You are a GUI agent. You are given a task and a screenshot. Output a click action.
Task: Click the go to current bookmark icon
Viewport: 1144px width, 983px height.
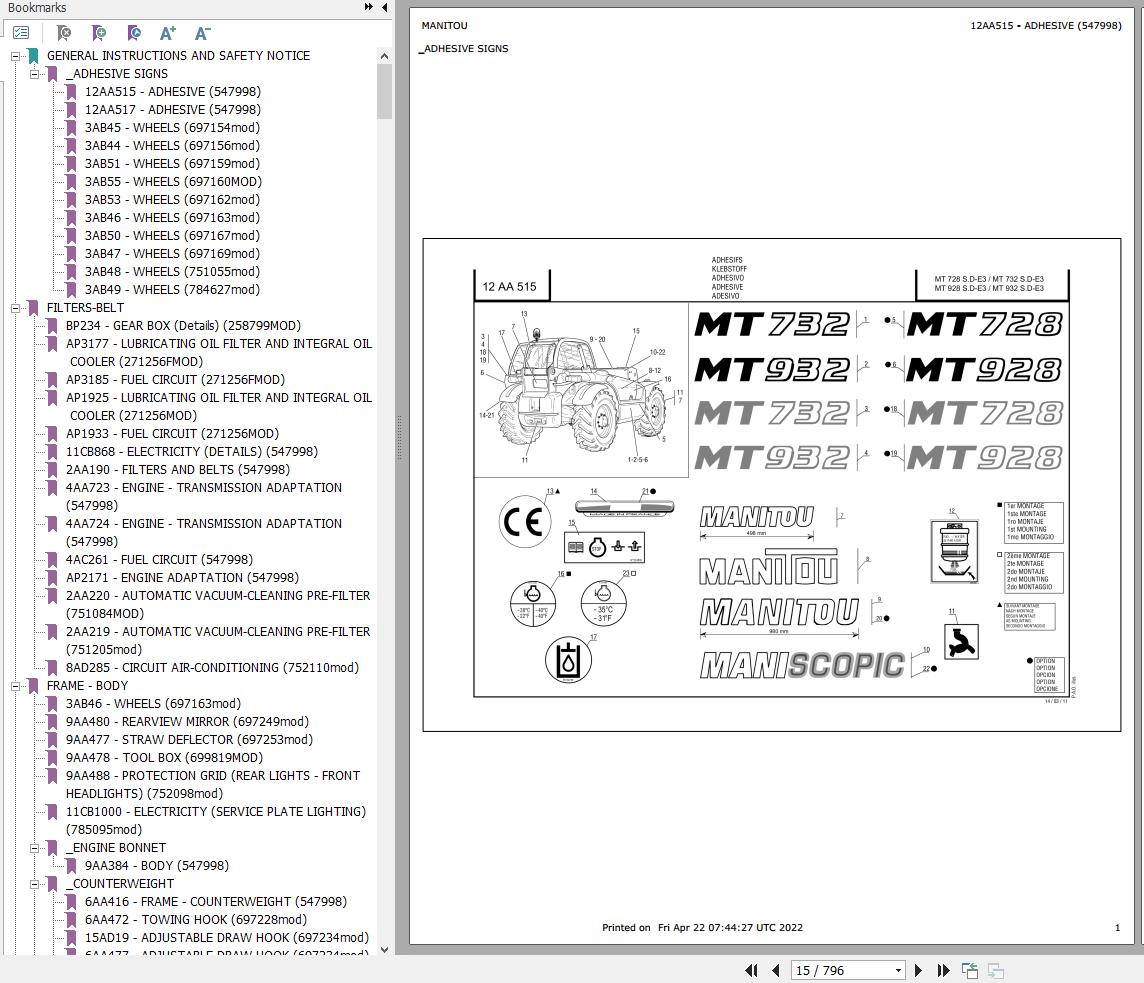[x=134, y=33]
